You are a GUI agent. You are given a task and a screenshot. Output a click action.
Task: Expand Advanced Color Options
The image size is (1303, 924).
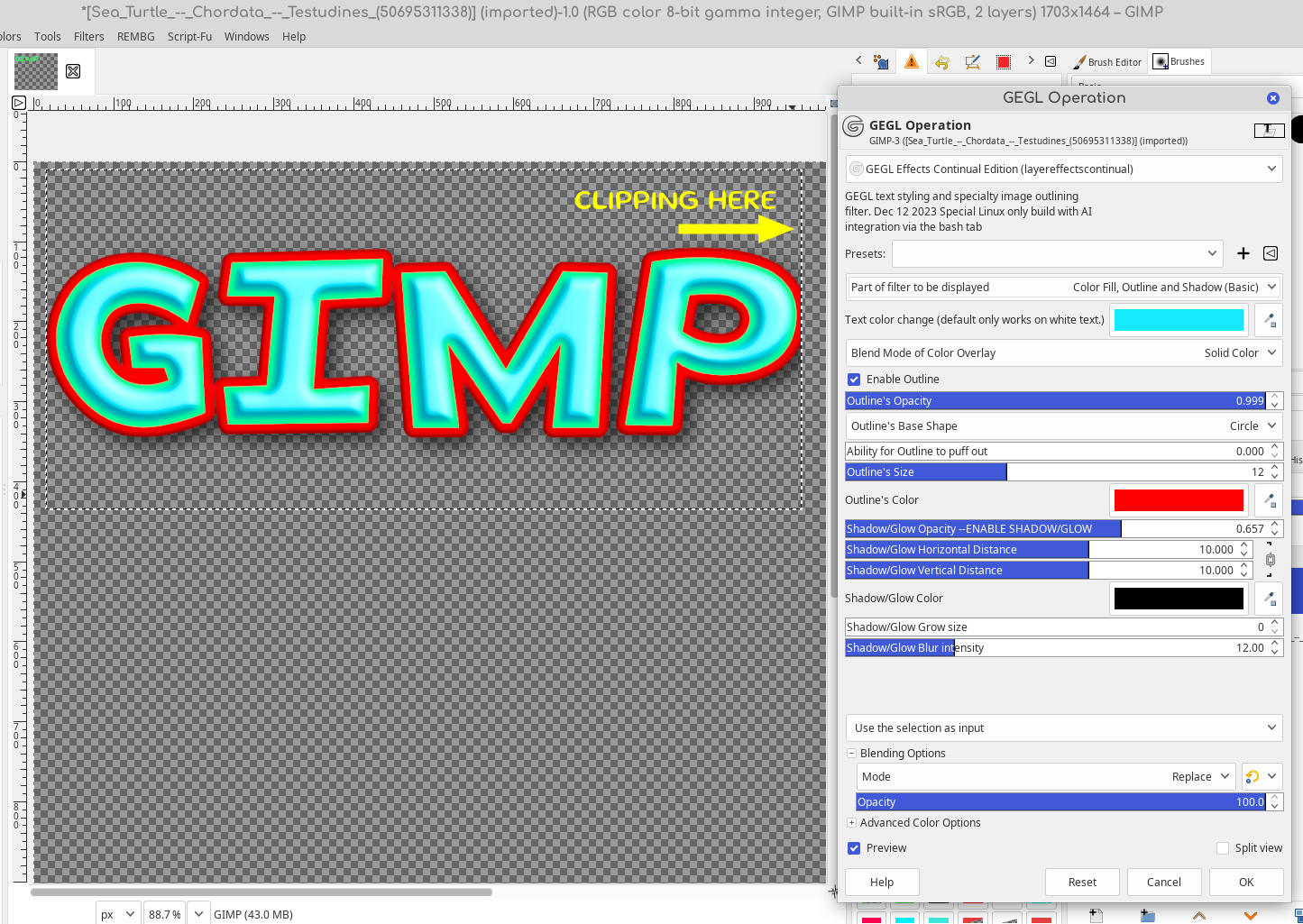[x=851, y=823]
